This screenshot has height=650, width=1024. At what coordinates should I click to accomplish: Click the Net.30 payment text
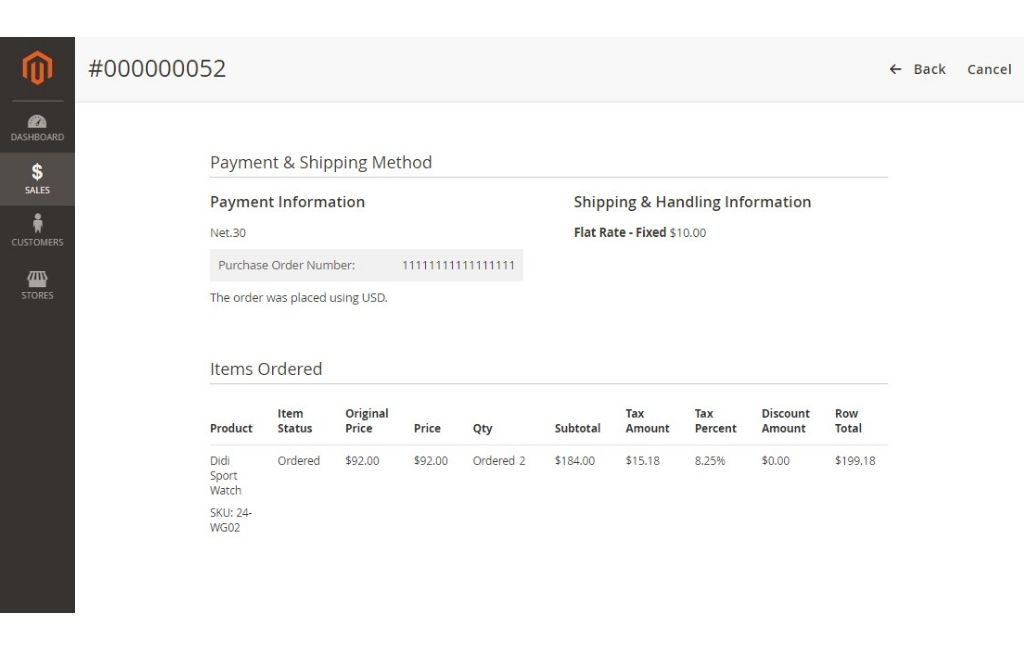tap(228, 233)
